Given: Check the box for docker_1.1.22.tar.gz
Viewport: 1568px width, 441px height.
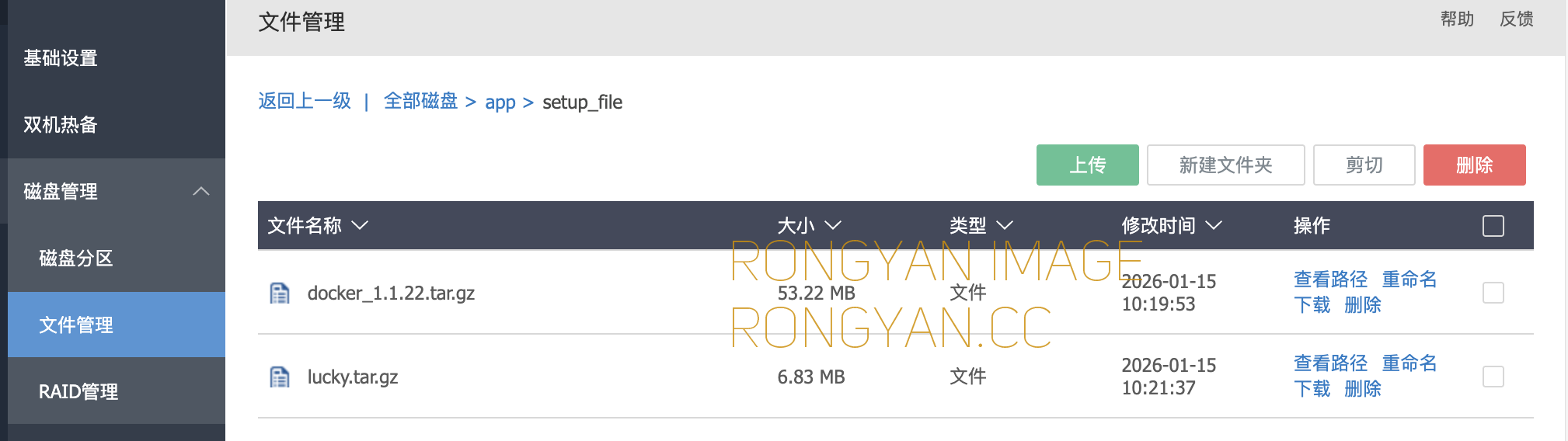Looking at the screenshot, I should coord(1493,293).
